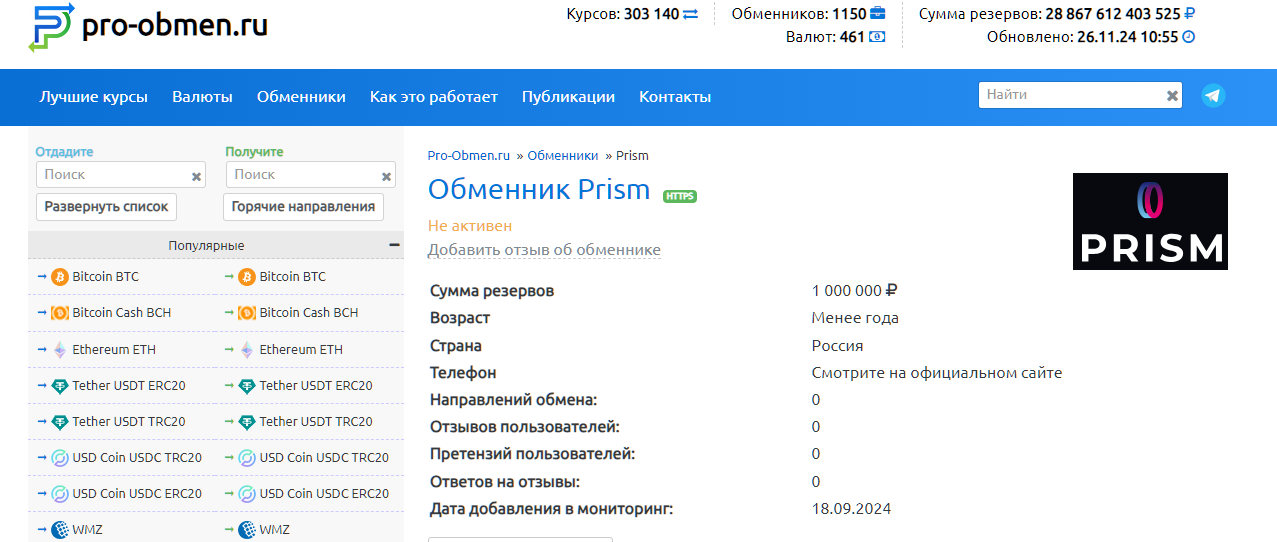Follow the Pro-Obmen.ru breadcrumb link
1277x542 pixels.
469,156
